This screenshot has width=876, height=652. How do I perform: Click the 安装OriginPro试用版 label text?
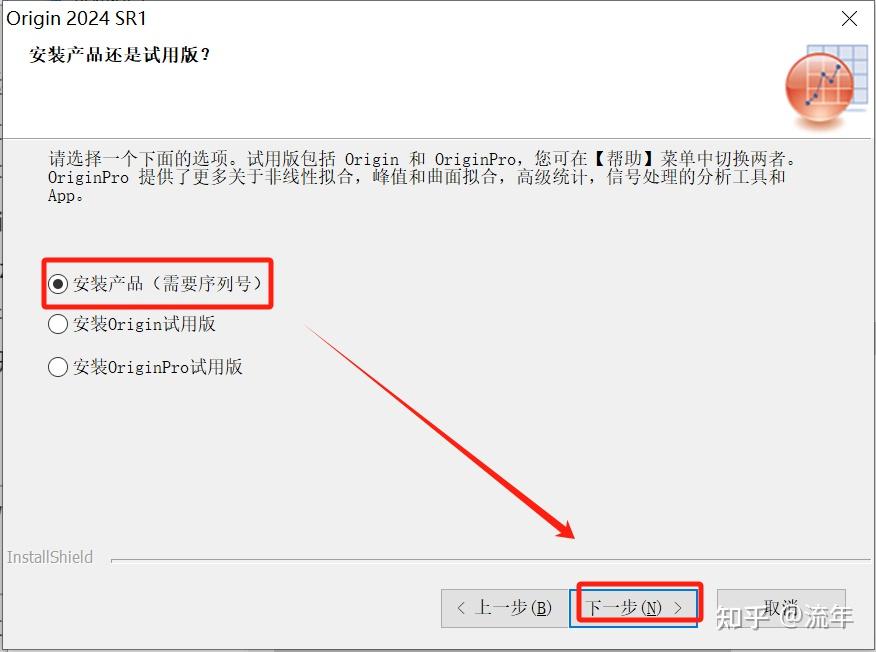tap(158, 367)
